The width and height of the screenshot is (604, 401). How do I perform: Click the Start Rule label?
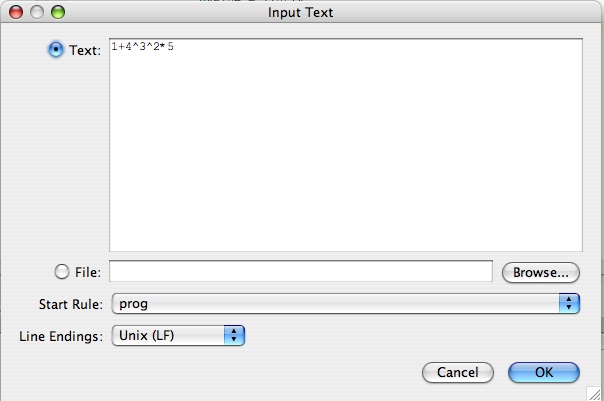[x=70, y=304]
